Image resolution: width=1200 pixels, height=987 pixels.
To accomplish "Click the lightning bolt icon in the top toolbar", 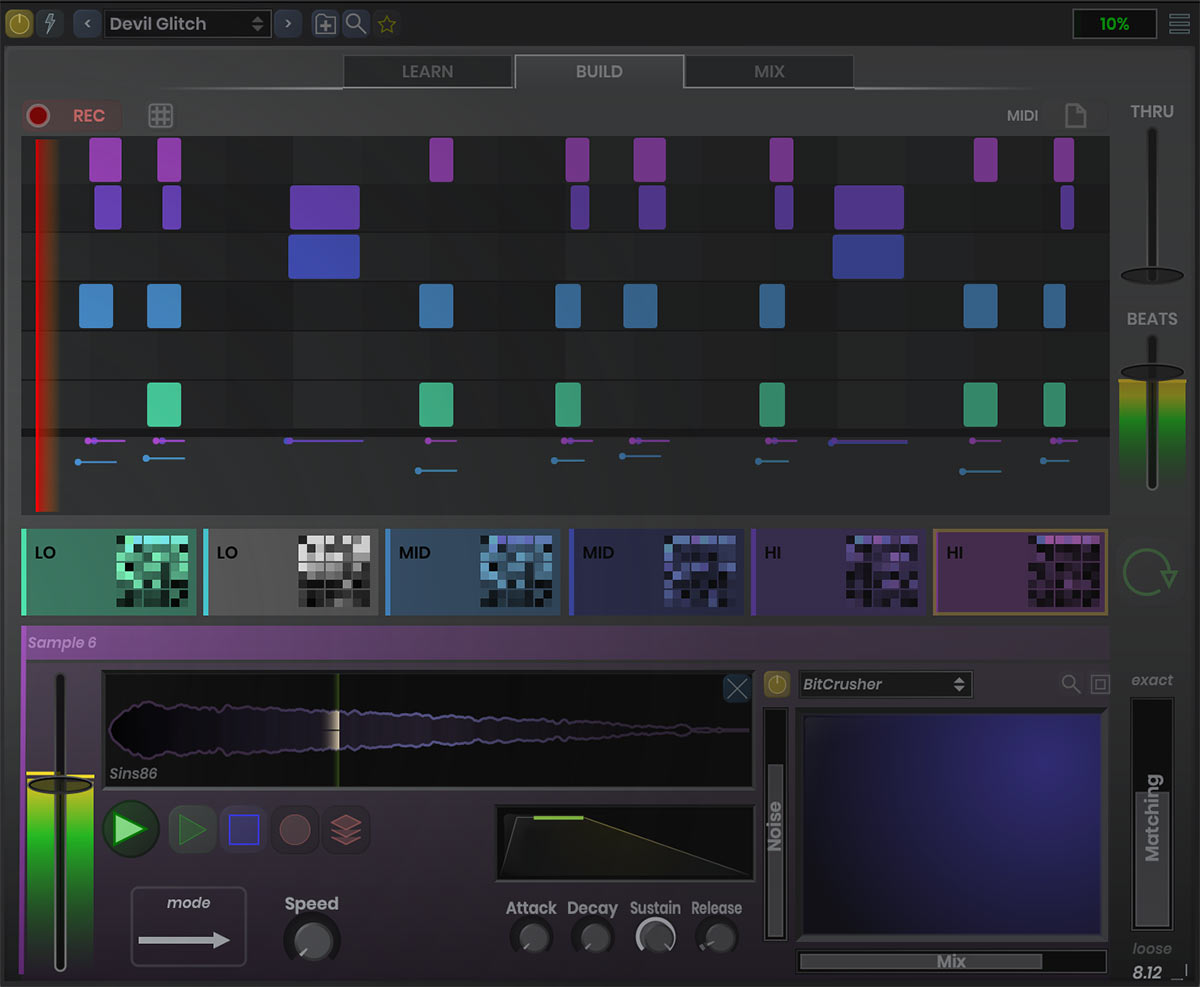I will tap(49, 23).
